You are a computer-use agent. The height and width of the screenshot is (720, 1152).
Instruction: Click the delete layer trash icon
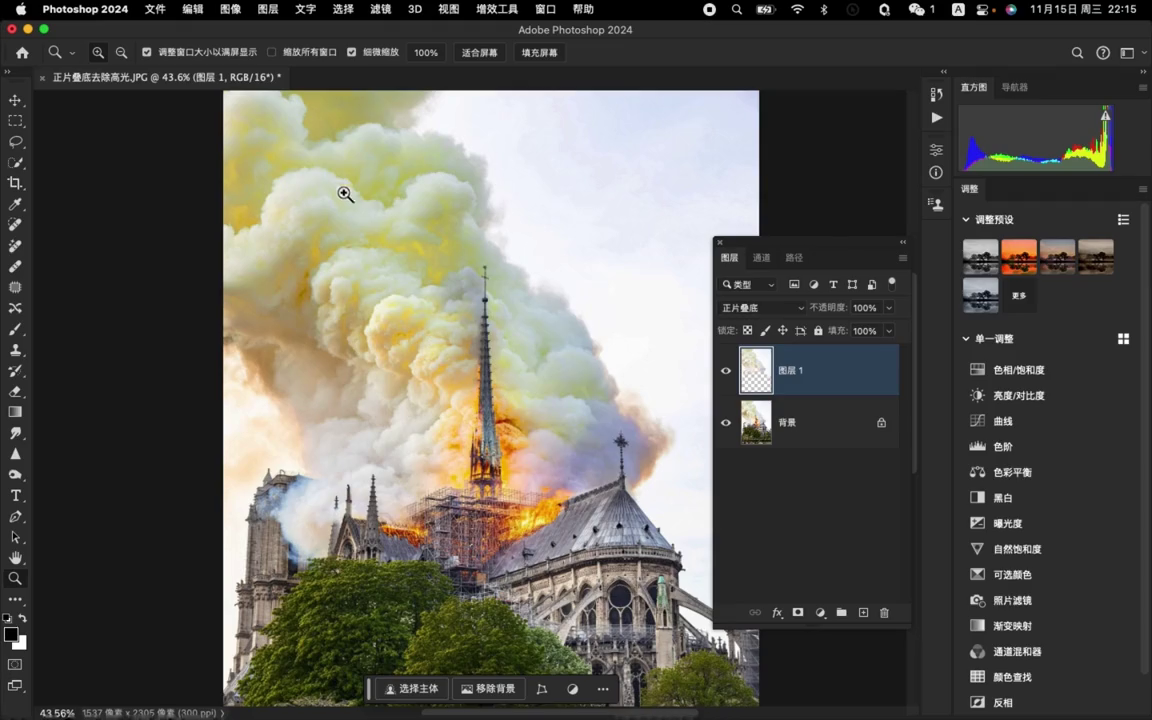pyautogui.click(x=884, y=613)
